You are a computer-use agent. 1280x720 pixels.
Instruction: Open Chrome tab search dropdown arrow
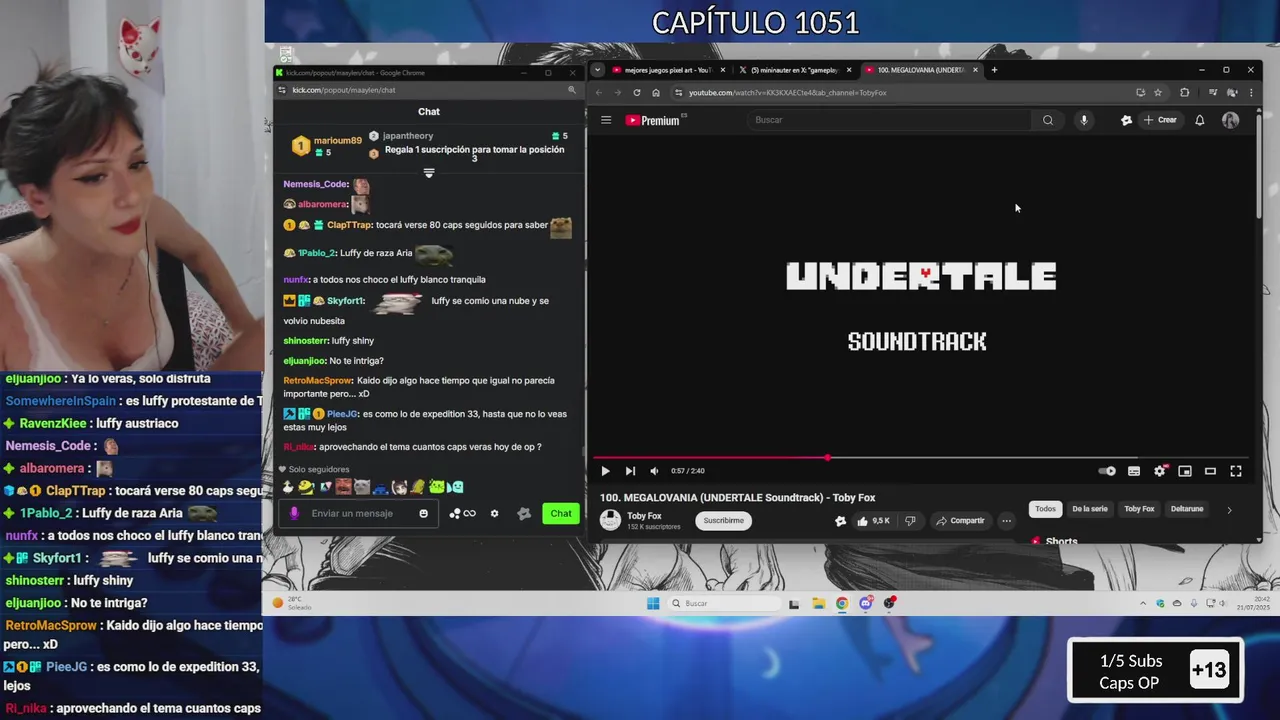tap(597, 70)
